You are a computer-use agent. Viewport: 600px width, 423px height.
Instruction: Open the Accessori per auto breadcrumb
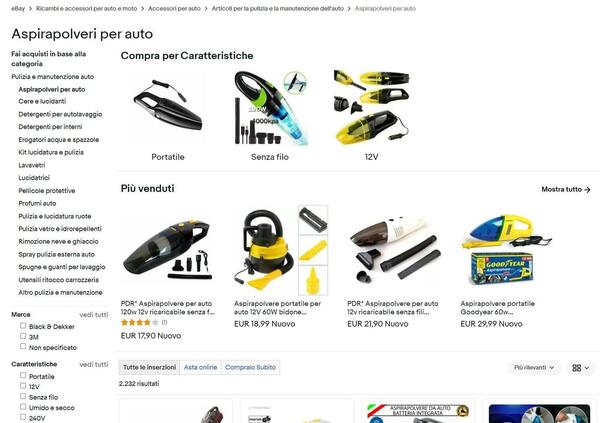point(174,8)
